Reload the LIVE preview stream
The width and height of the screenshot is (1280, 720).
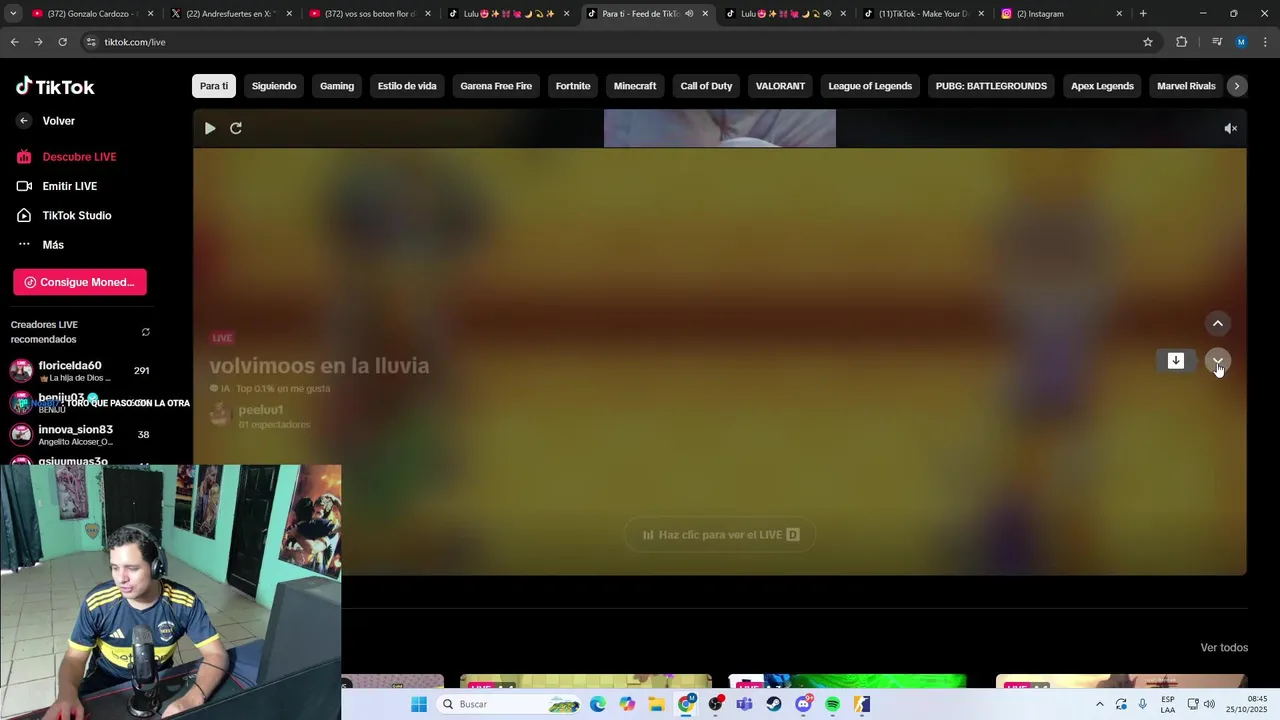[236, 128]
